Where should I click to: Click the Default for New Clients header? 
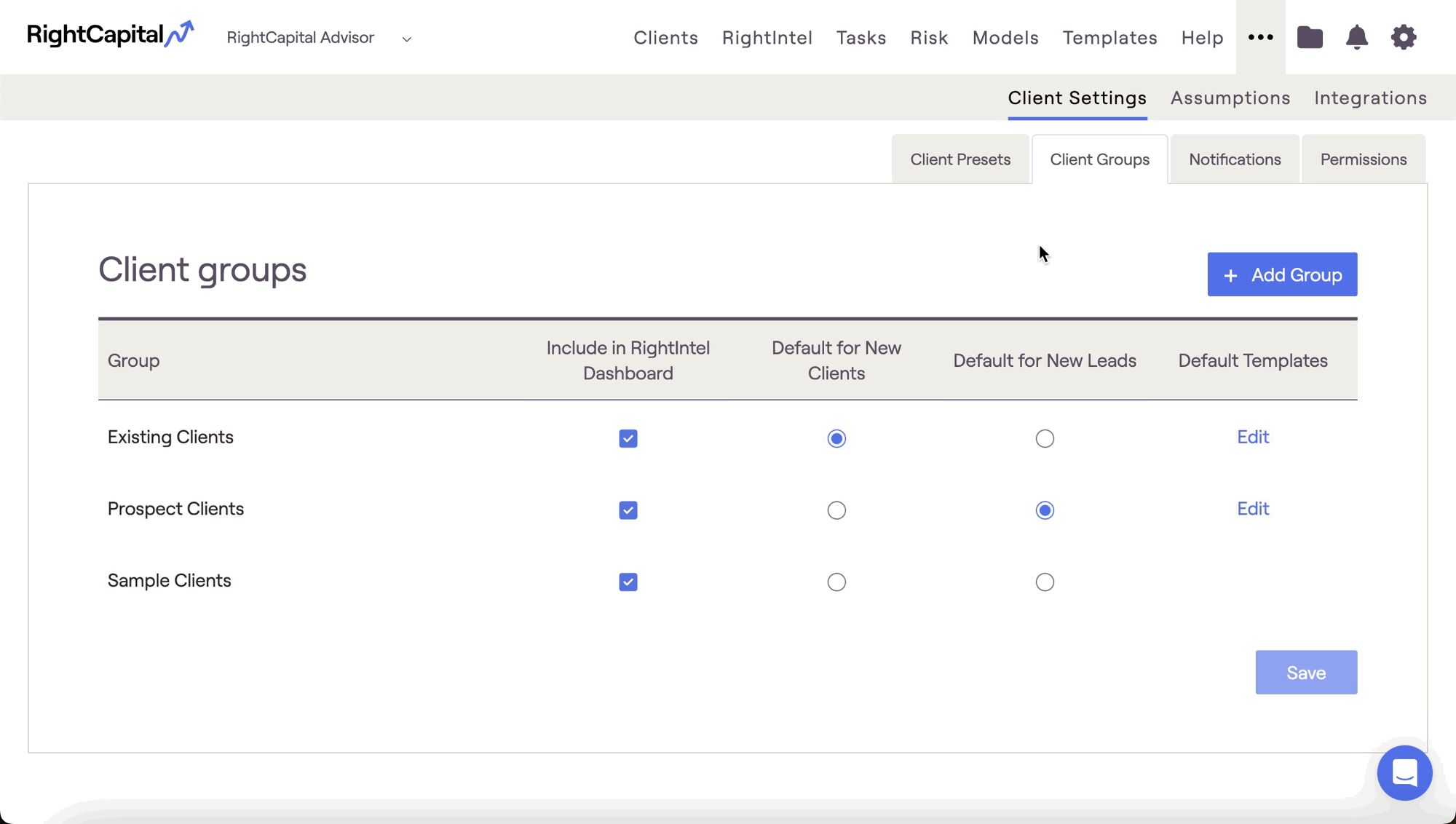coord(836,360)
